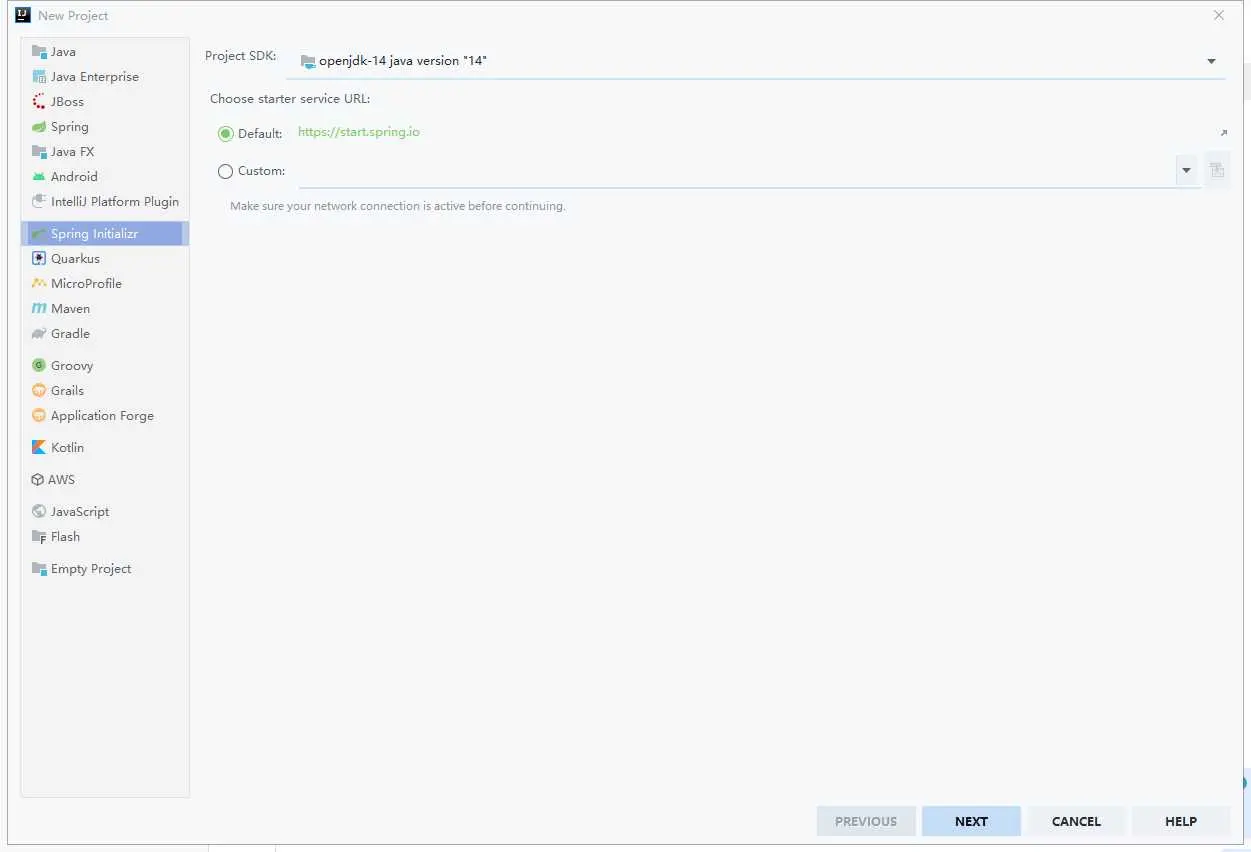
Task: Click the MicroProfile icon
Action: 39,284
